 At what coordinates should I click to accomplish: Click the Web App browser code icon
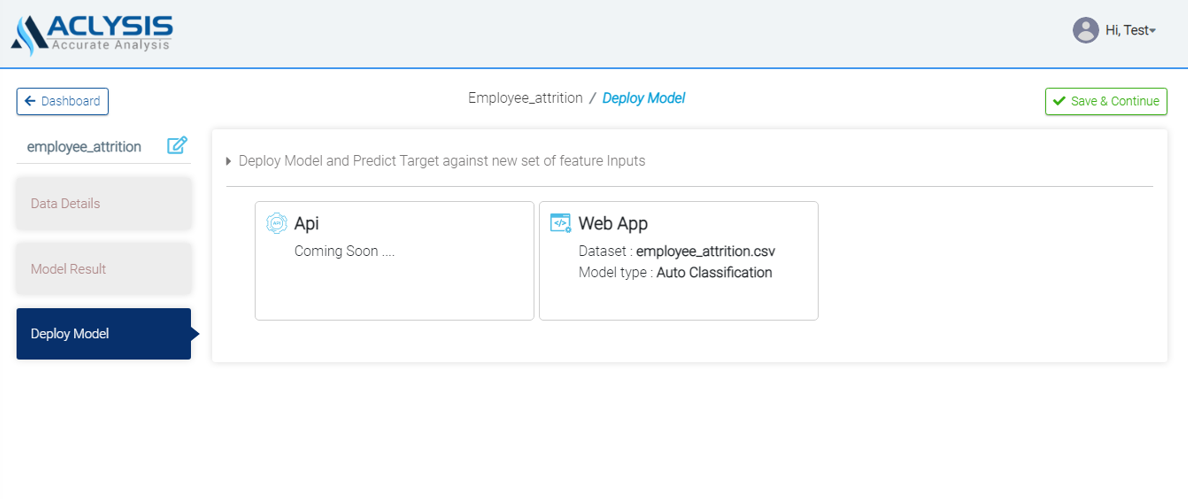point(561,223)
